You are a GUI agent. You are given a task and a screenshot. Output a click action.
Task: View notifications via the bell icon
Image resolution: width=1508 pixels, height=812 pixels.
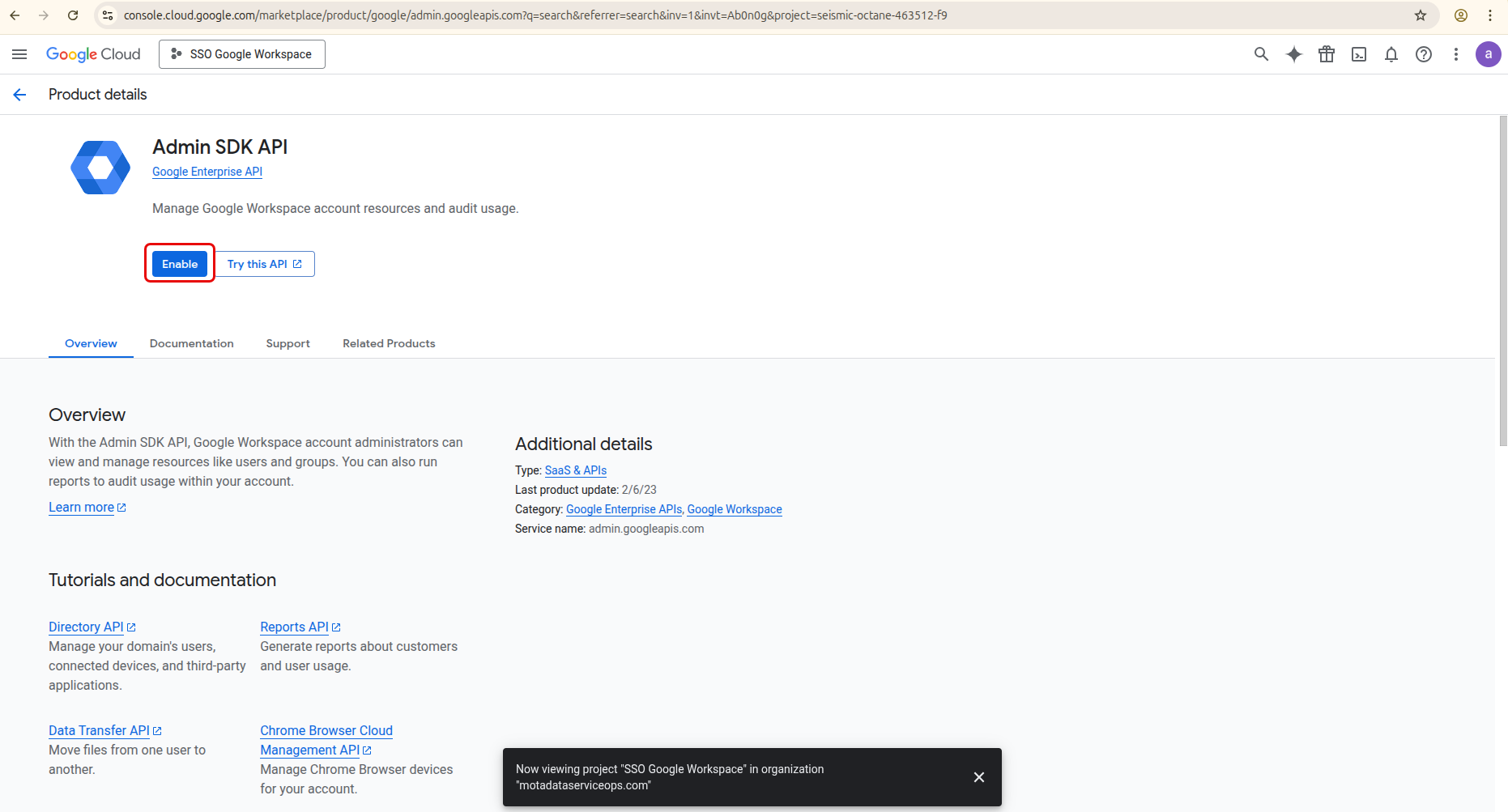click(1391, 54)
